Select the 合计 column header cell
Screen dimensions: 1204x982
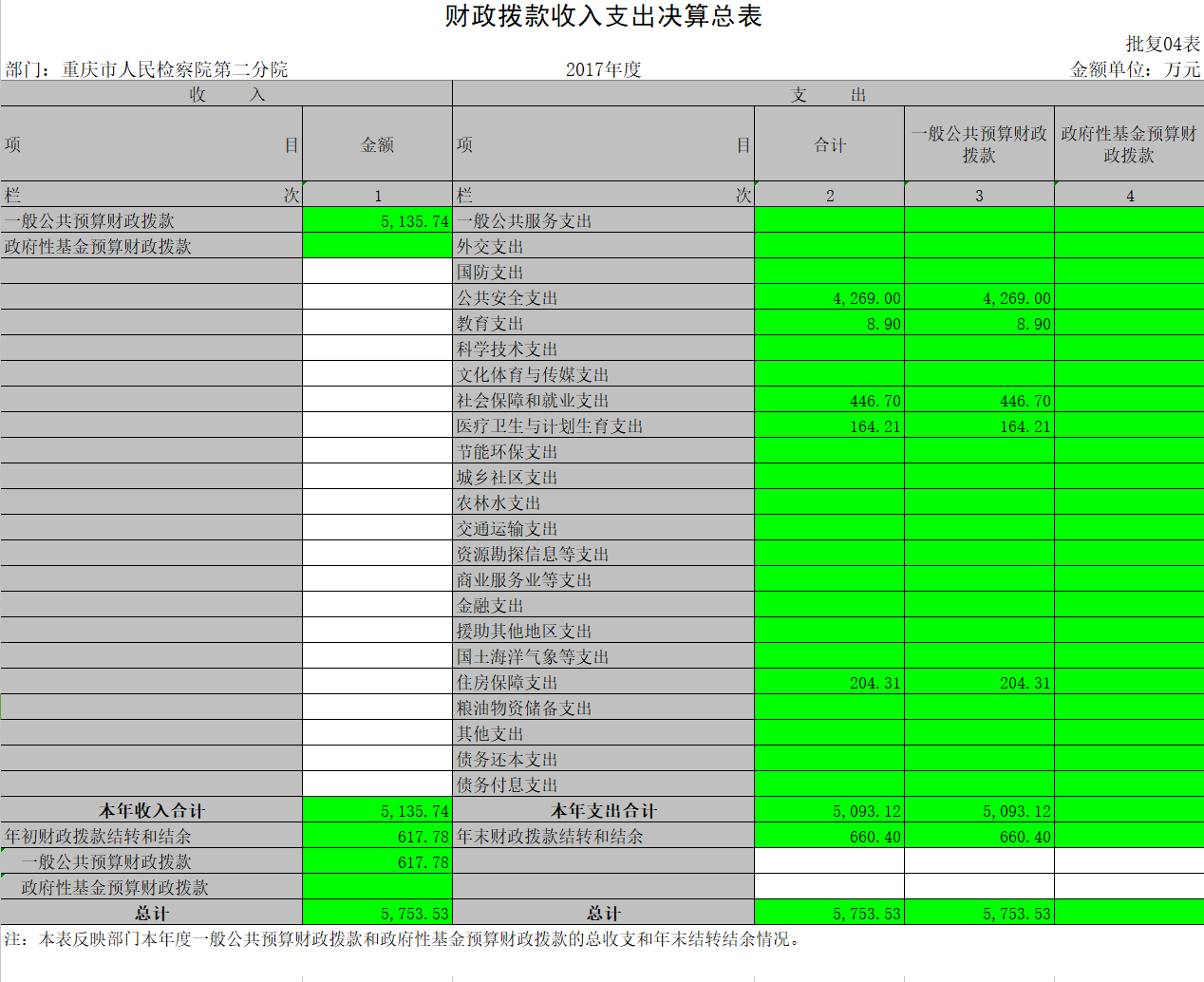tap(829, 144)
